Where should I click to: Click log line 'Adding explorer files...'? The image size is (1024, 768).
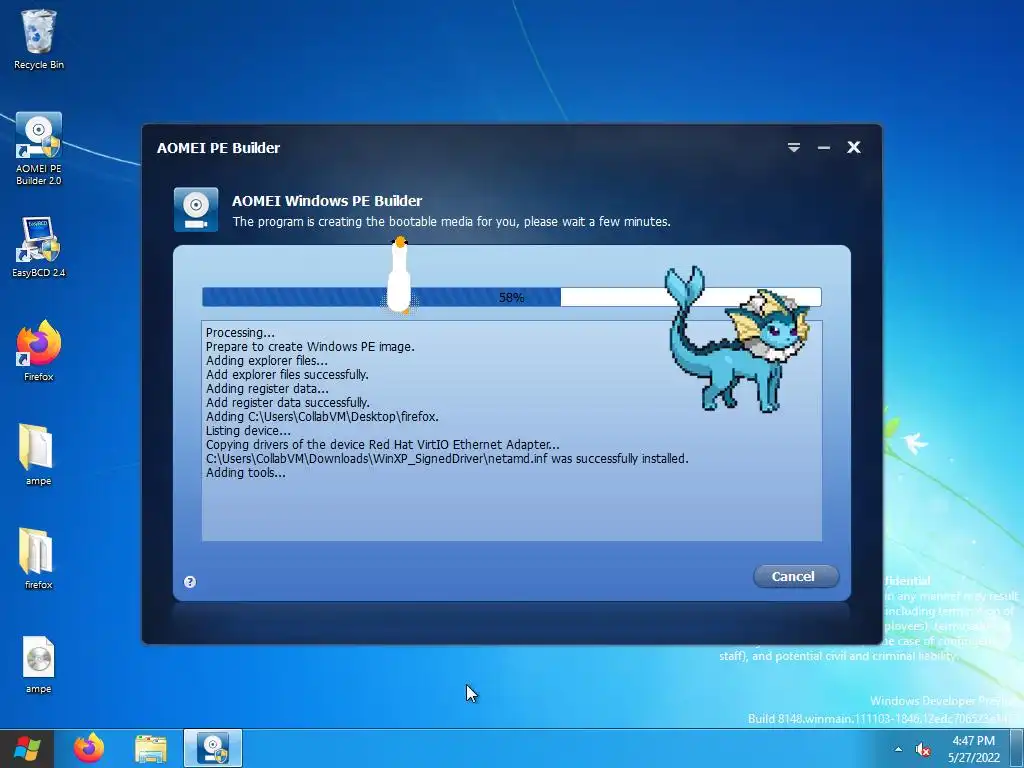coord(267,360)
